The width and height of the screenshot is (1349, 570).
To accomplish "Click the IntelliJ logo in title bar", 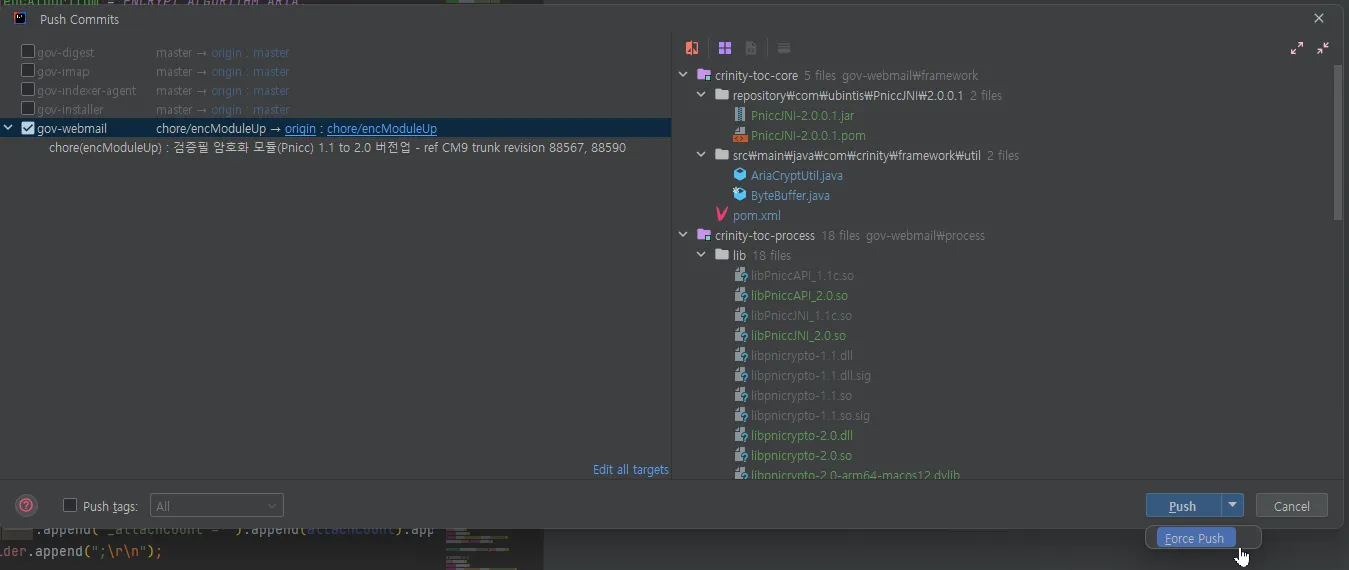I will coord(20,18).
